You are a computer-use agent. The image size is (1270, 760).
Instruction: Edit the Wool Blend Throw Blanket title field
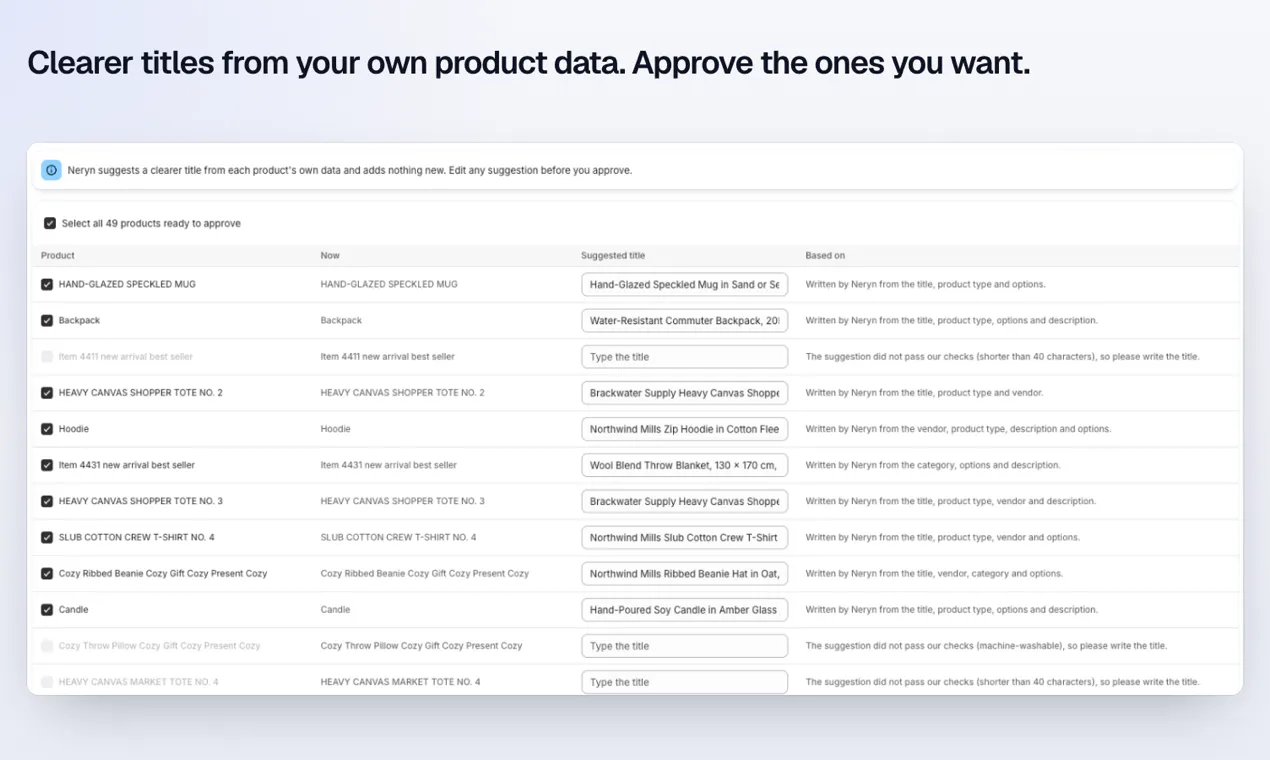[x=685, y=465]
